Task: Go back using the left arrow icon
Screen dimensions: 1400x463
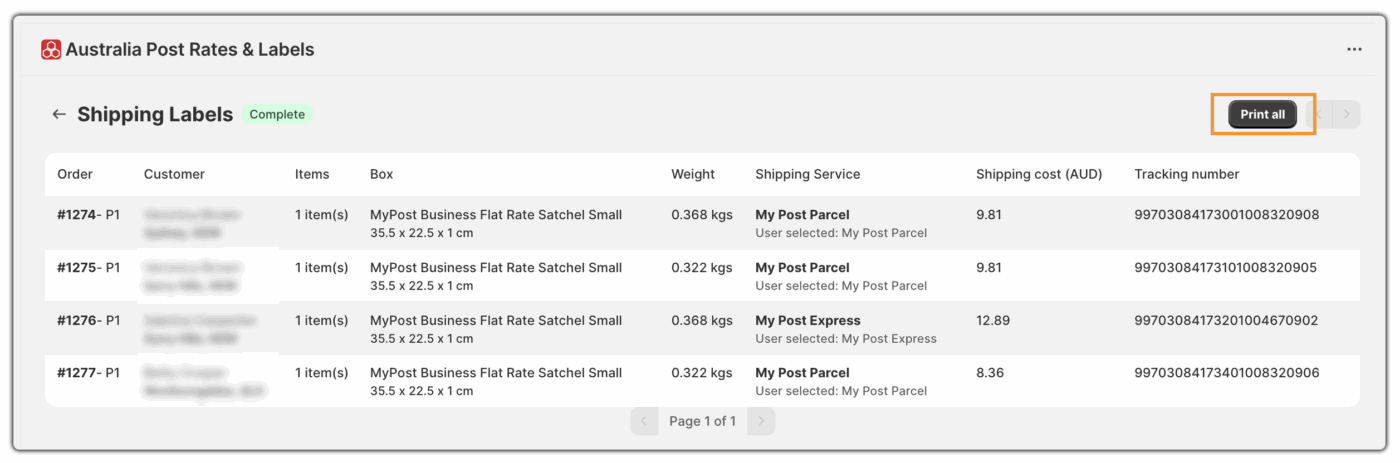Action: point(59,114)
